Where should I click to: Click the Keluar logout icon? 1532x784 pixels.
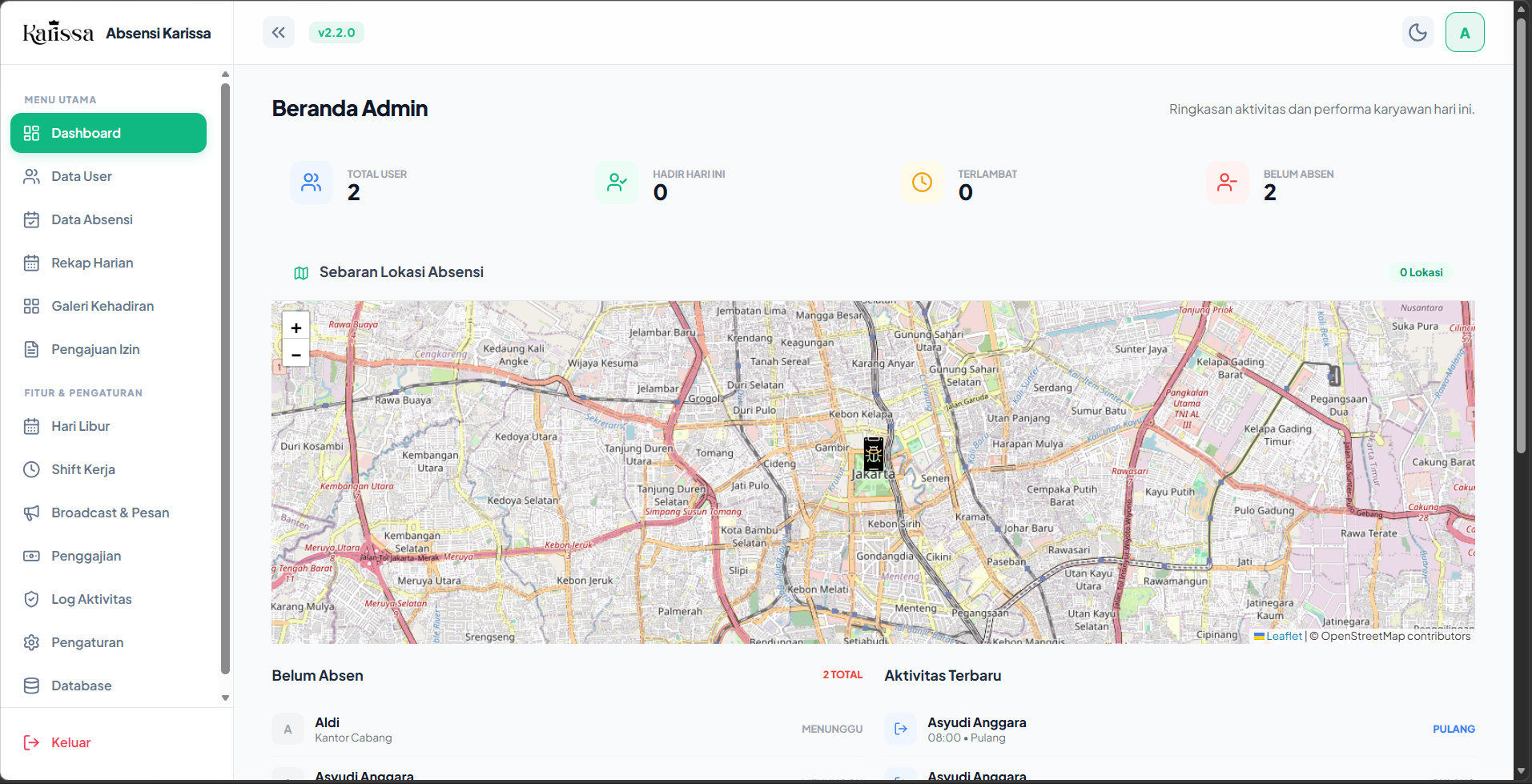(x=31, y=742)
